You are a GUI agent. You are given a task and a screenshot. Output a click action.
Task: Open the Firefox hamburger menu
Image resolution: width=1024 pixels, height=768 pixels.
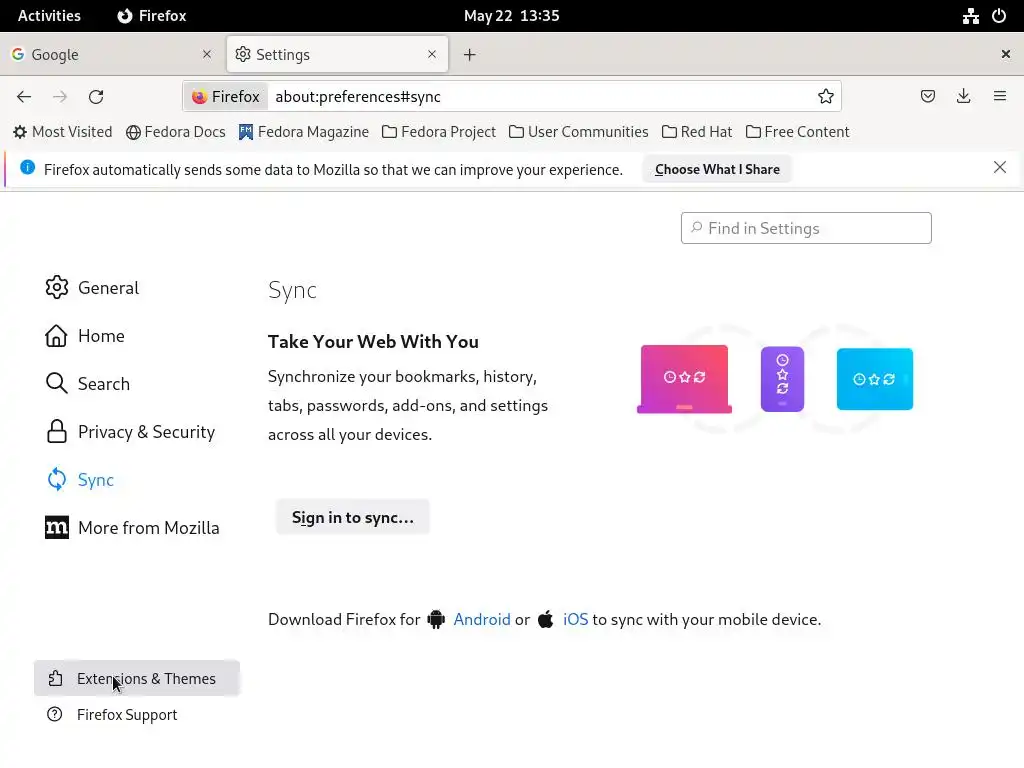coord(999,97)
